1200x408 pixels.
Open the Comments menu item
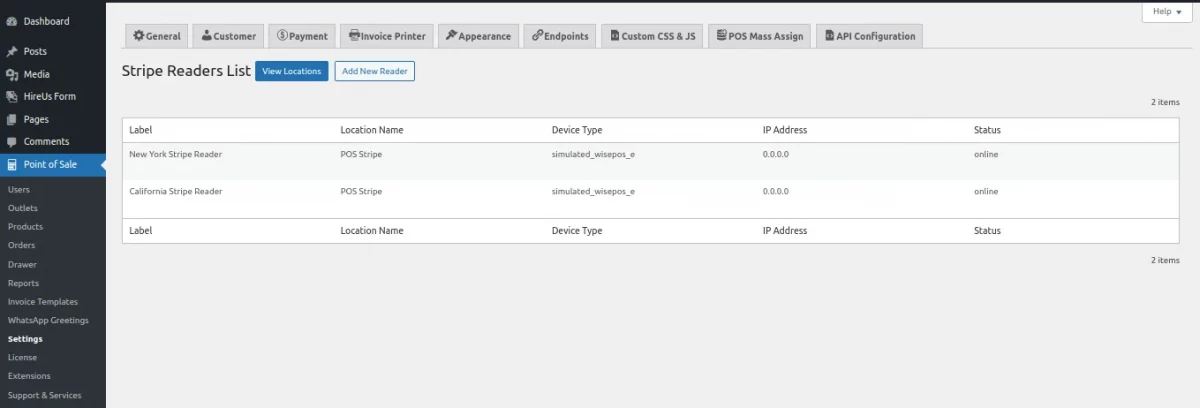[x=53, y=142]
